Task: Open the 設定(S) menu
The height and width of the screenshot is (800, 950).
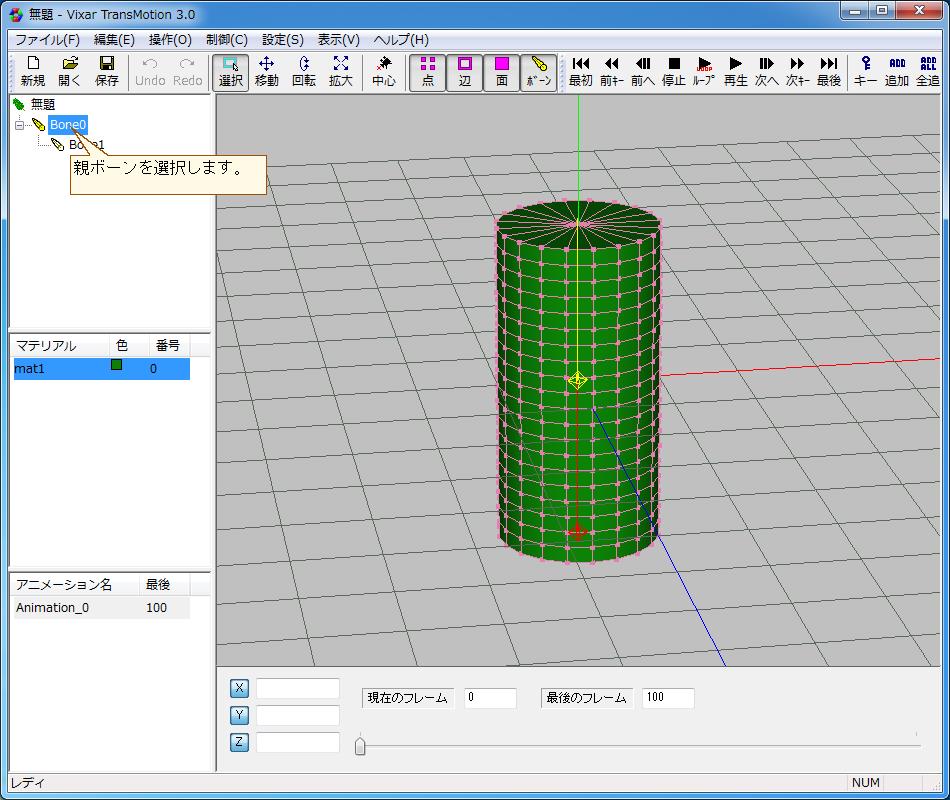Action: point(282,40)
